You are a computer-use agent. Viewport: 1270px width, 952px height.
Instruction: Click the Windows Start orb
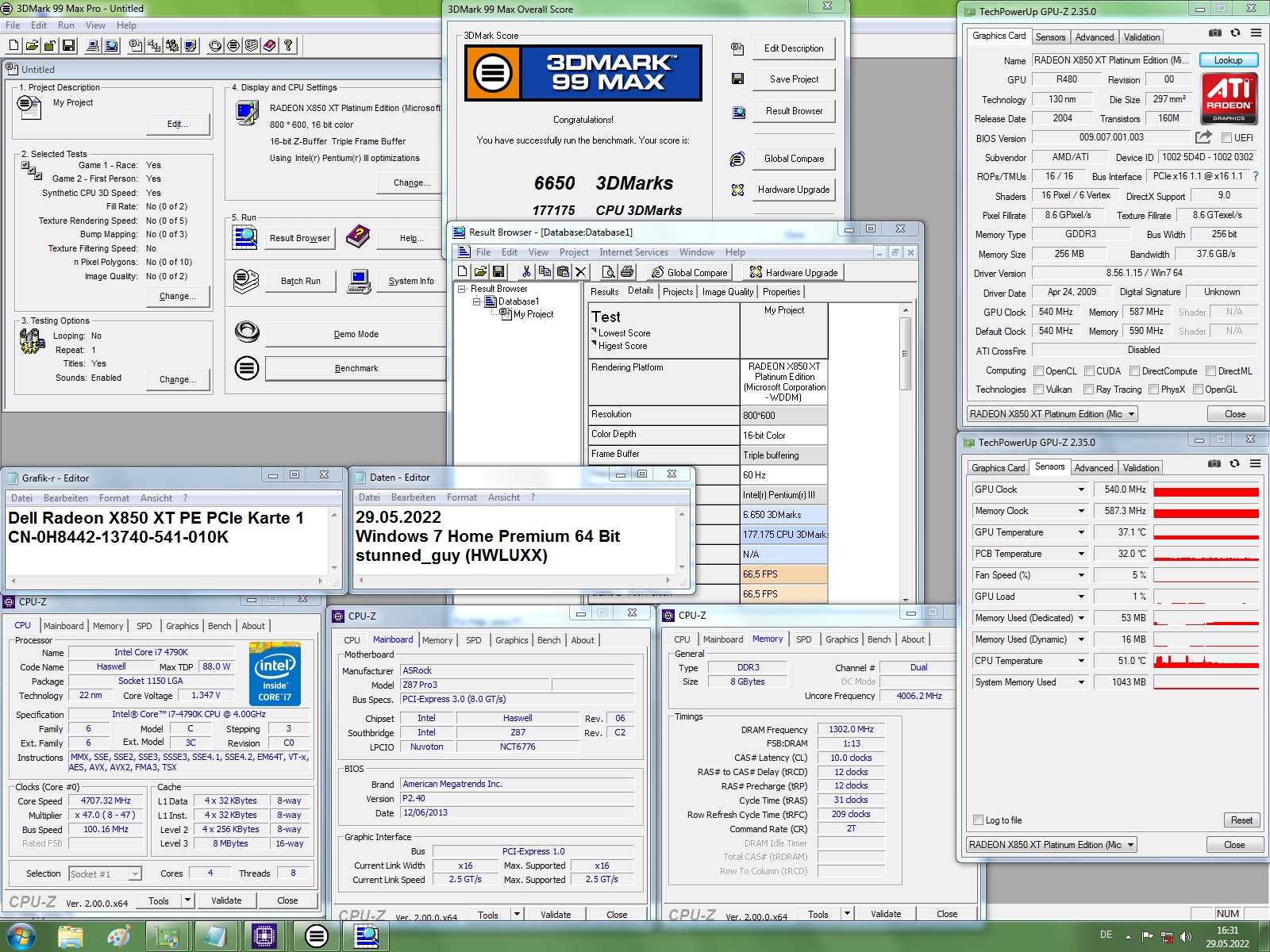20,936
